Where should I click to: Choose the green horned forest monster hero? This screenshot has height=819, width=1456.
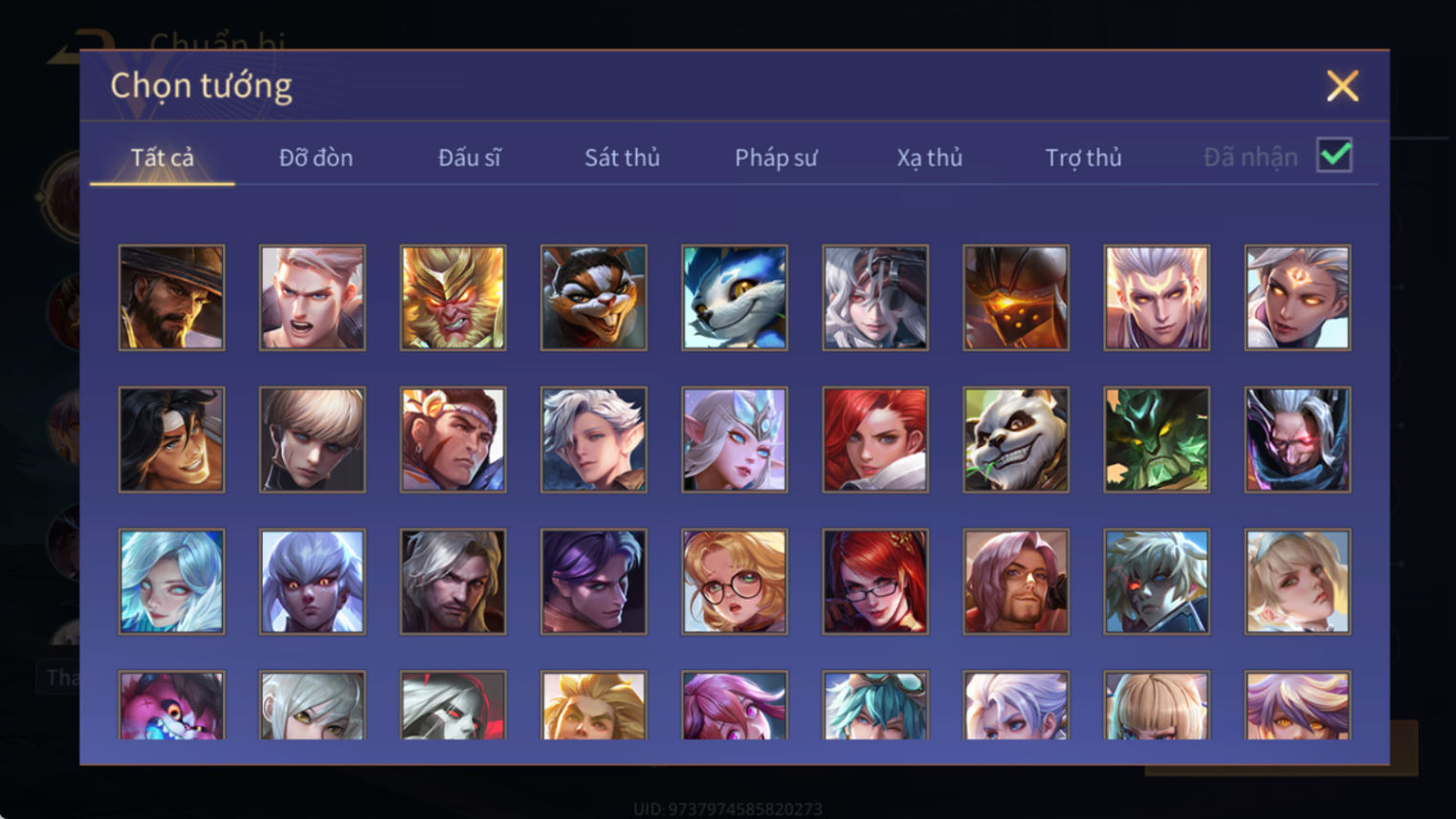click(1157, 439)
